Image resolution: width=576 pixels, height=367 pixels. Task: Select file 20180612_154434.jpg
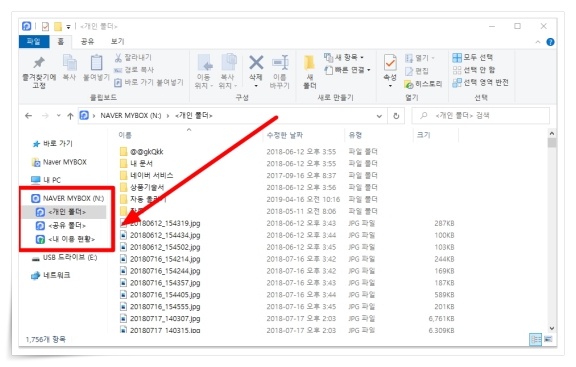click(160, 235)
